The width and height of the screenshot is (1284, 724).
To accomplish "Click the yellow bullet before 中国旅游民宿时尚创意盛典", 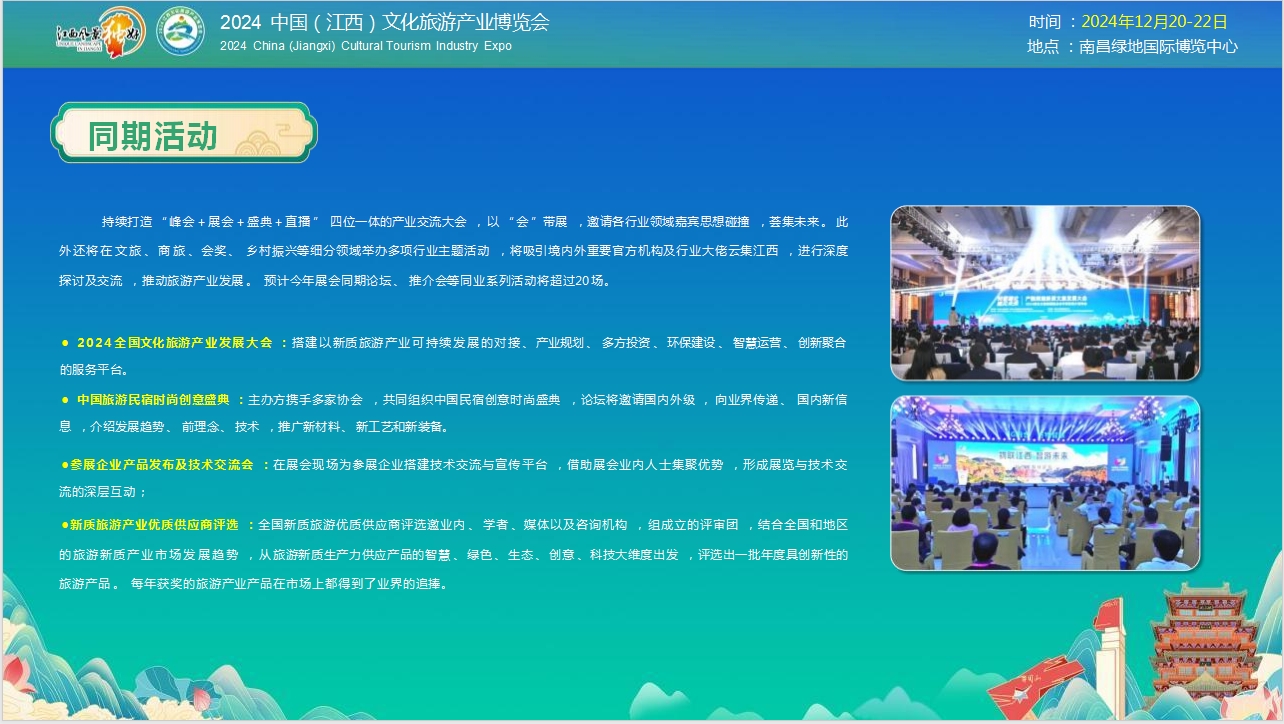I will pyautogui.click(x=65, y=400).
